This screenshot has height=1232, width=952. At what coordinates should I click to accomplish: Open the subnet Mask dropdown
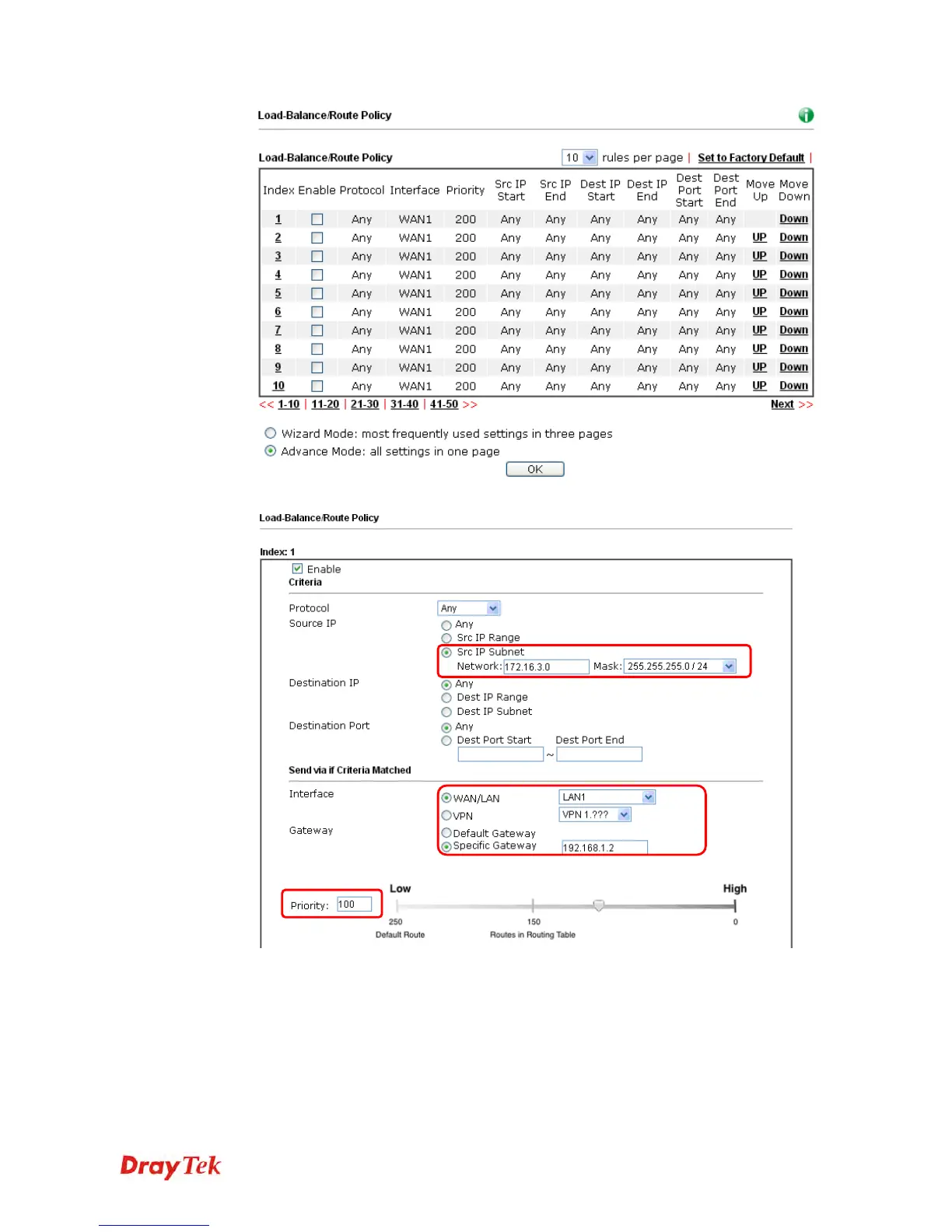[x=681, y=667]
